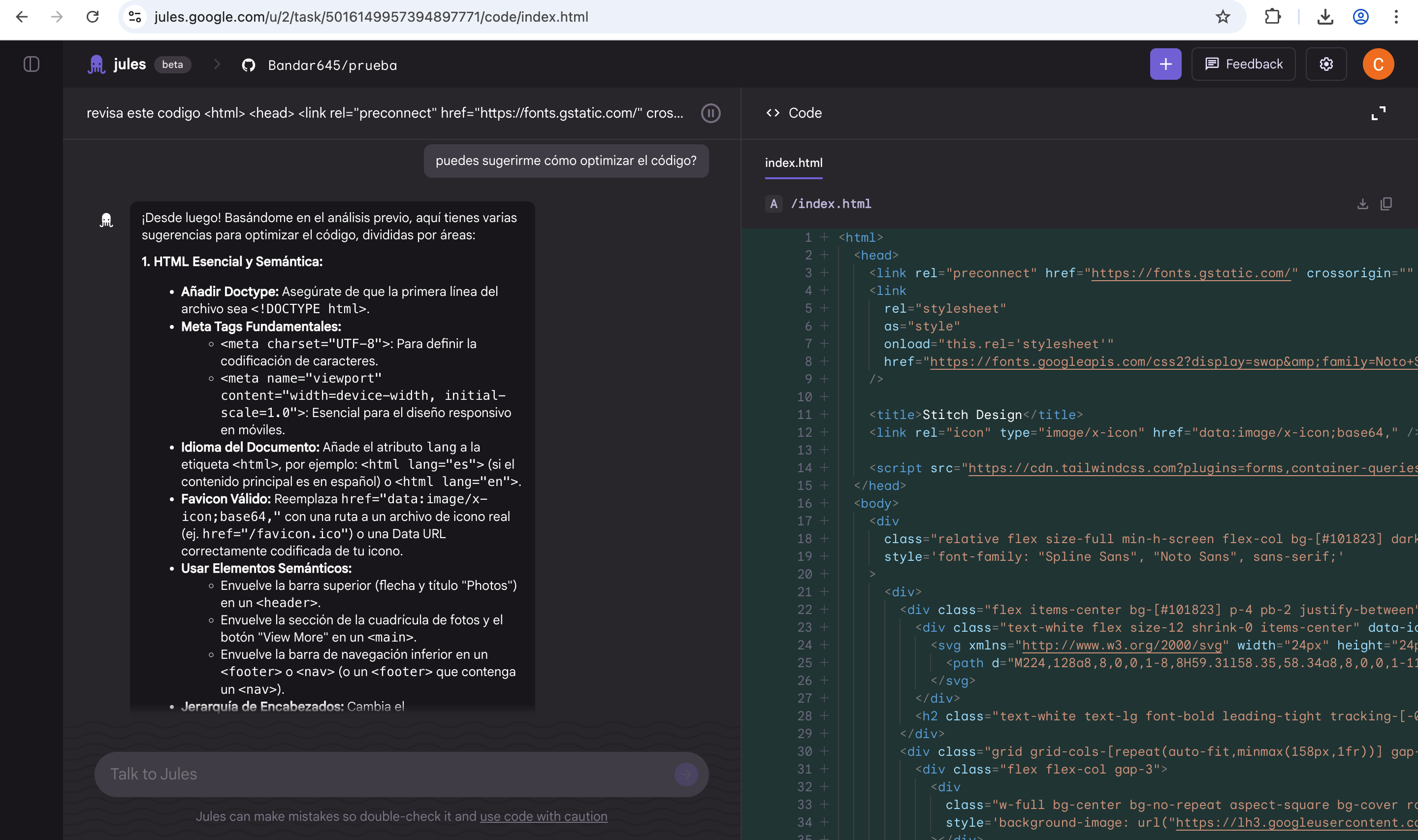Select the index.html file tab
The width and height of the screenshot is (1418, 840).
point(793,163)
